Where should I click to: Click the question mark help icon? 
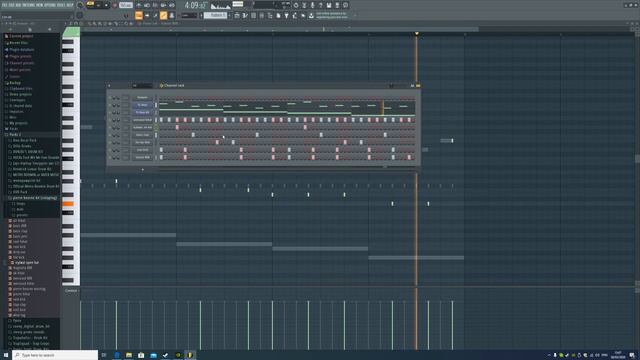pos(320,5)
